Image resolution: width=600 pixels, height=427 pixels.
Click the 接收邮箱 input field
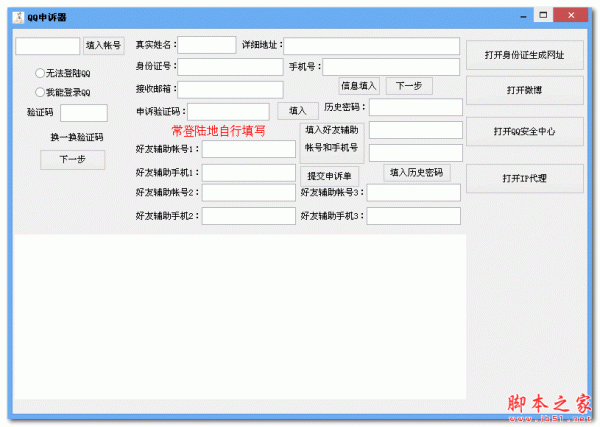[230, 90]
